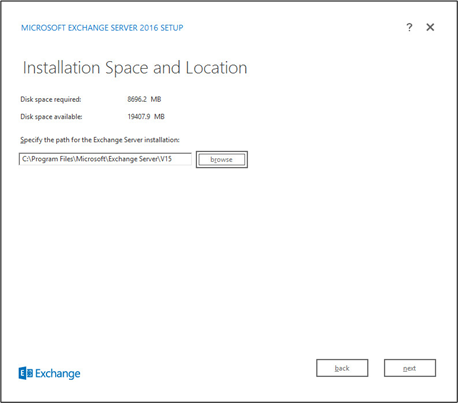Close the Exchange Server setup wizard
The image size is (458, 403).
[x=430, y=27]
